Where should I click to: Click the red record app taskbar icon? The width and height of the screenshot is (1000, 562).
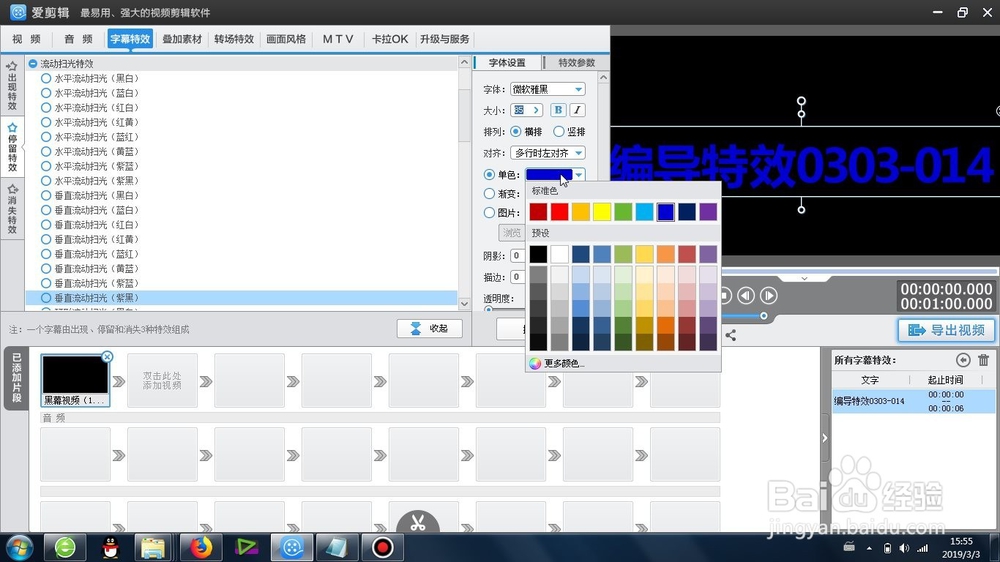pyautogui.click(x=383, y=547)
